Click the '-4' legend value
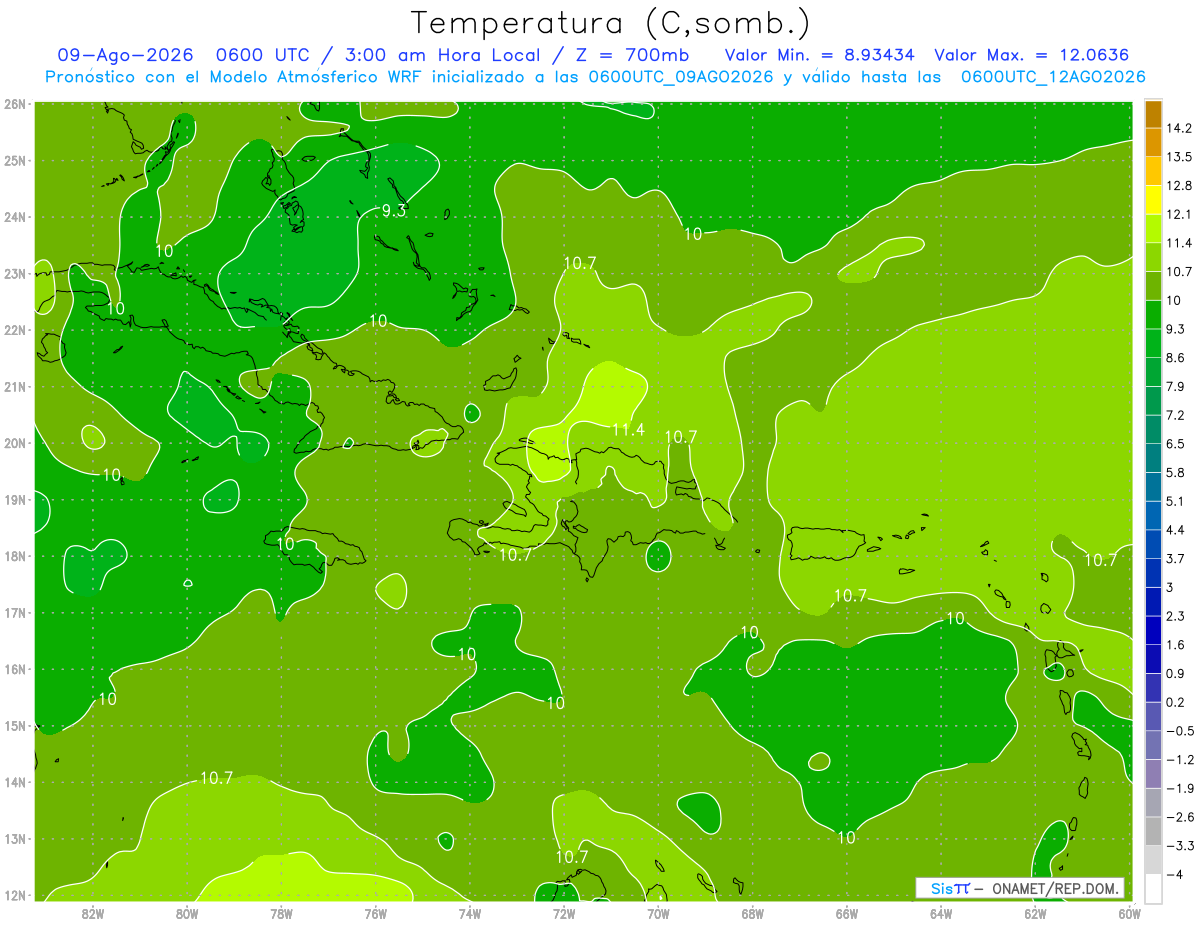This screenshot has height=927, width=1200. 1174,874
